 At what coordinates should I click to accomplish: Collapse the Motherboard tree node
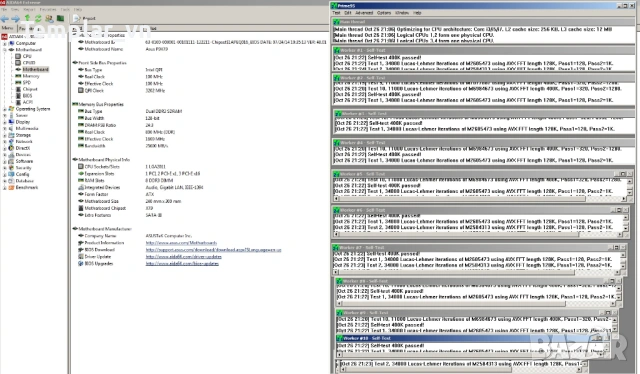4,49
